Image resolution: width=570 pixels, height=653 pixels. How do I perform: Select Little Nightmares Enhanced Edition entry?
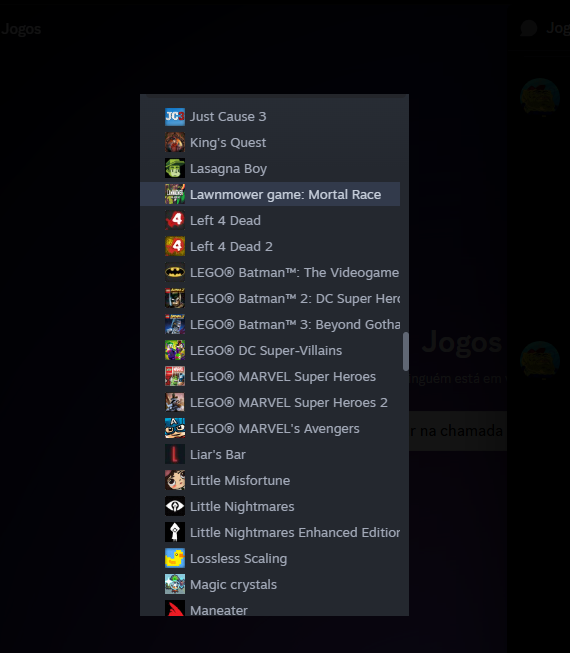click(270, 532)
